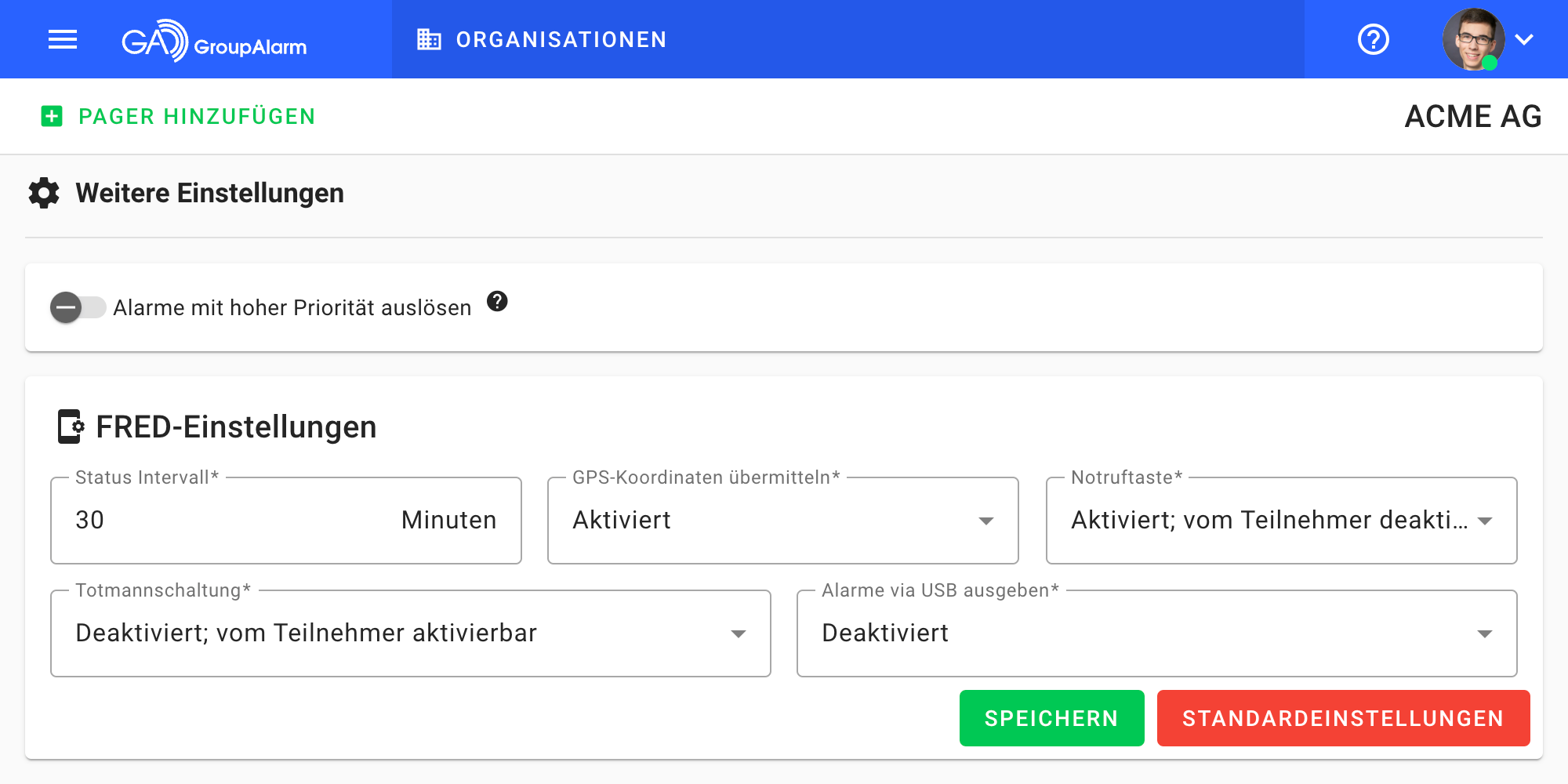The image size is (1568, 784).
Task: Open Alarme via USB ausgeben dropdown
Action: (1156, 633)
